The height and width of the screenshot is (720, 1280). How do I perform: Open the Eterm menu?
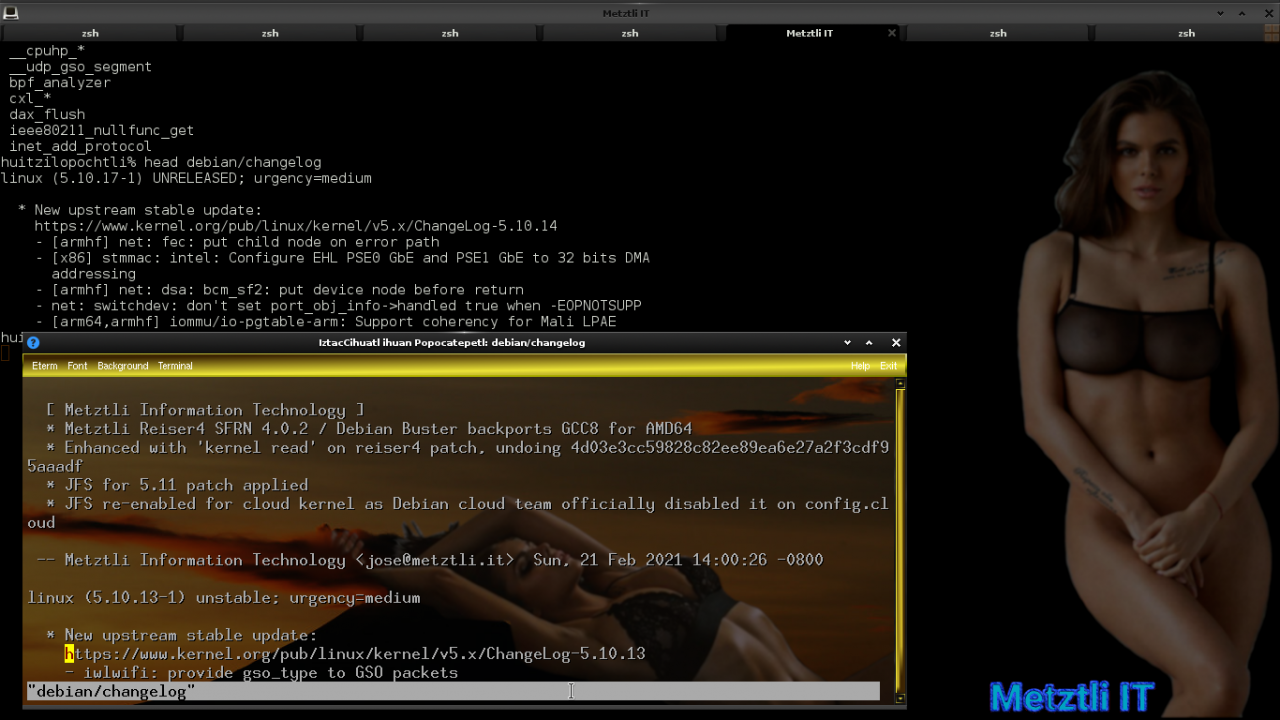(45, 366)
